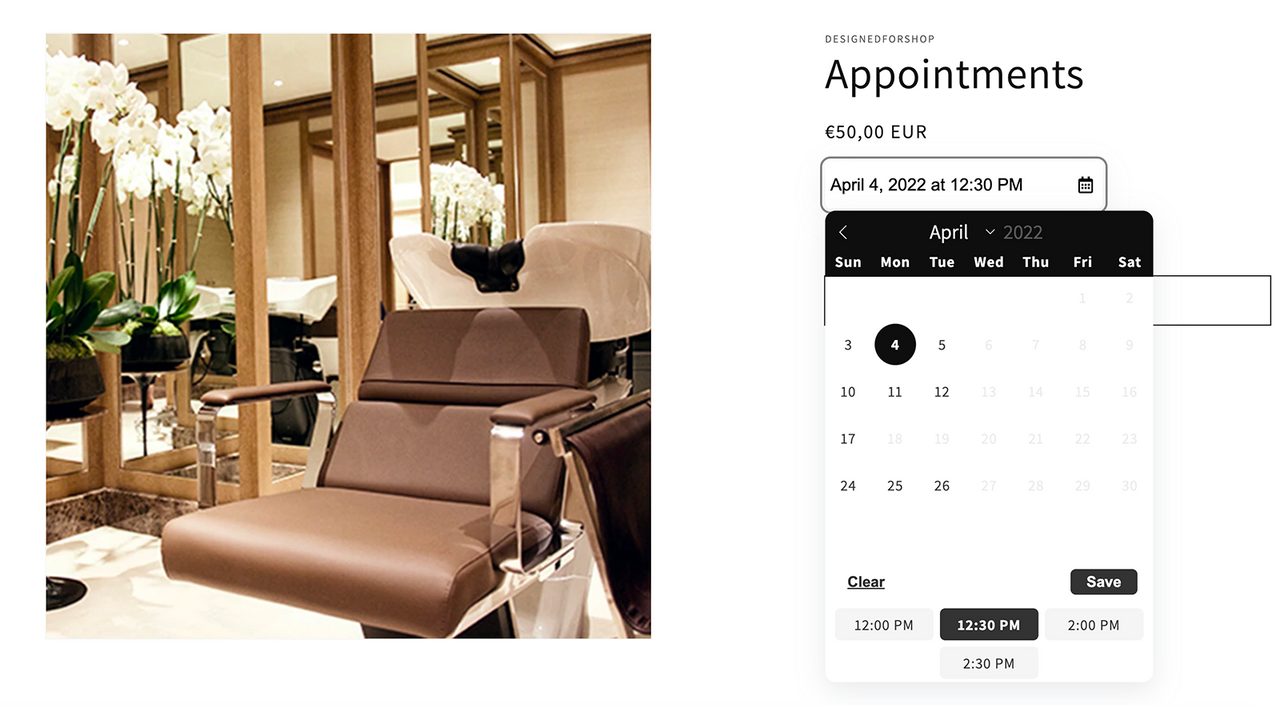This screenshot has width=1280, height=720.
Task: Select the 2:30 PM time slot
Action: [x=989, y=663]
